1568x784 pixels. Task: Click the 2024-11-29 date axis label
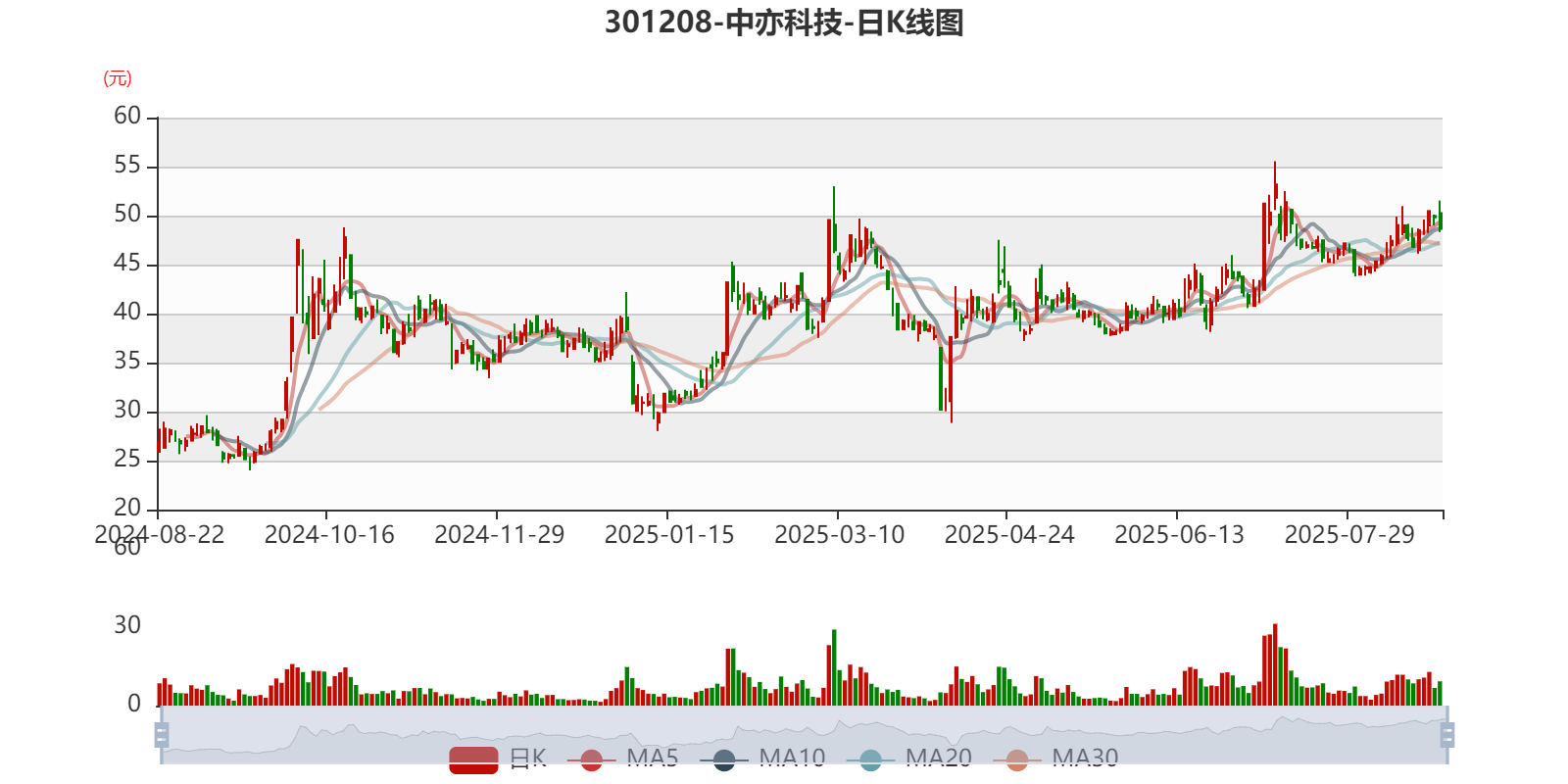click(x=500, y=535)
